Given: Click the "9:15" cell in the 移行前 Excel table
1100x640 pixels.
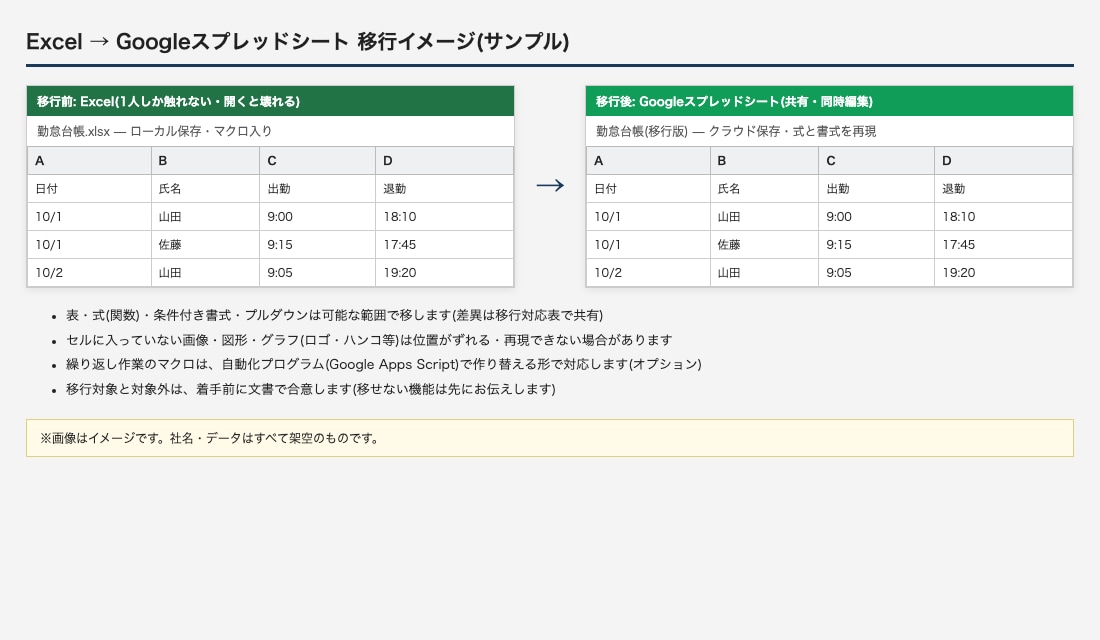Looking at the screenshot, I should tap(318, 245).
